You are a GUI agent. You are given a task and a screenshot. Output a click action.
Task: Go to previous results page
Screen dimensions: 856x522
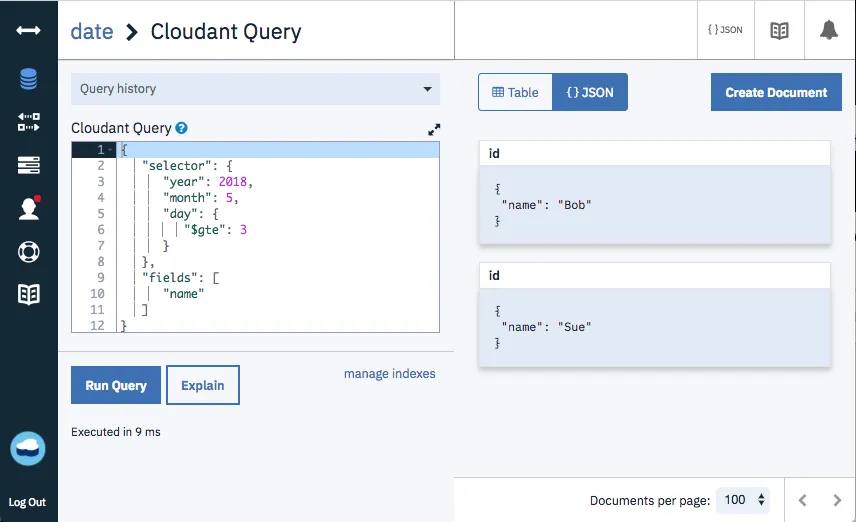pos(802,500)
